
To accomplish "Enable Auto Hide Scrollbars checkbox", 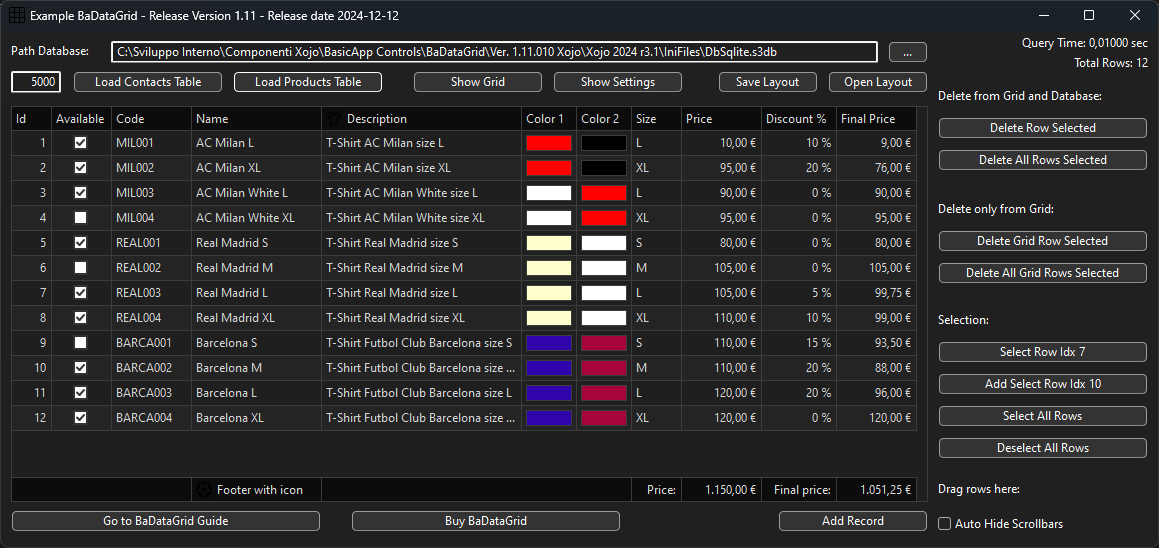I will pyautogui.click(x=945, y=523).
